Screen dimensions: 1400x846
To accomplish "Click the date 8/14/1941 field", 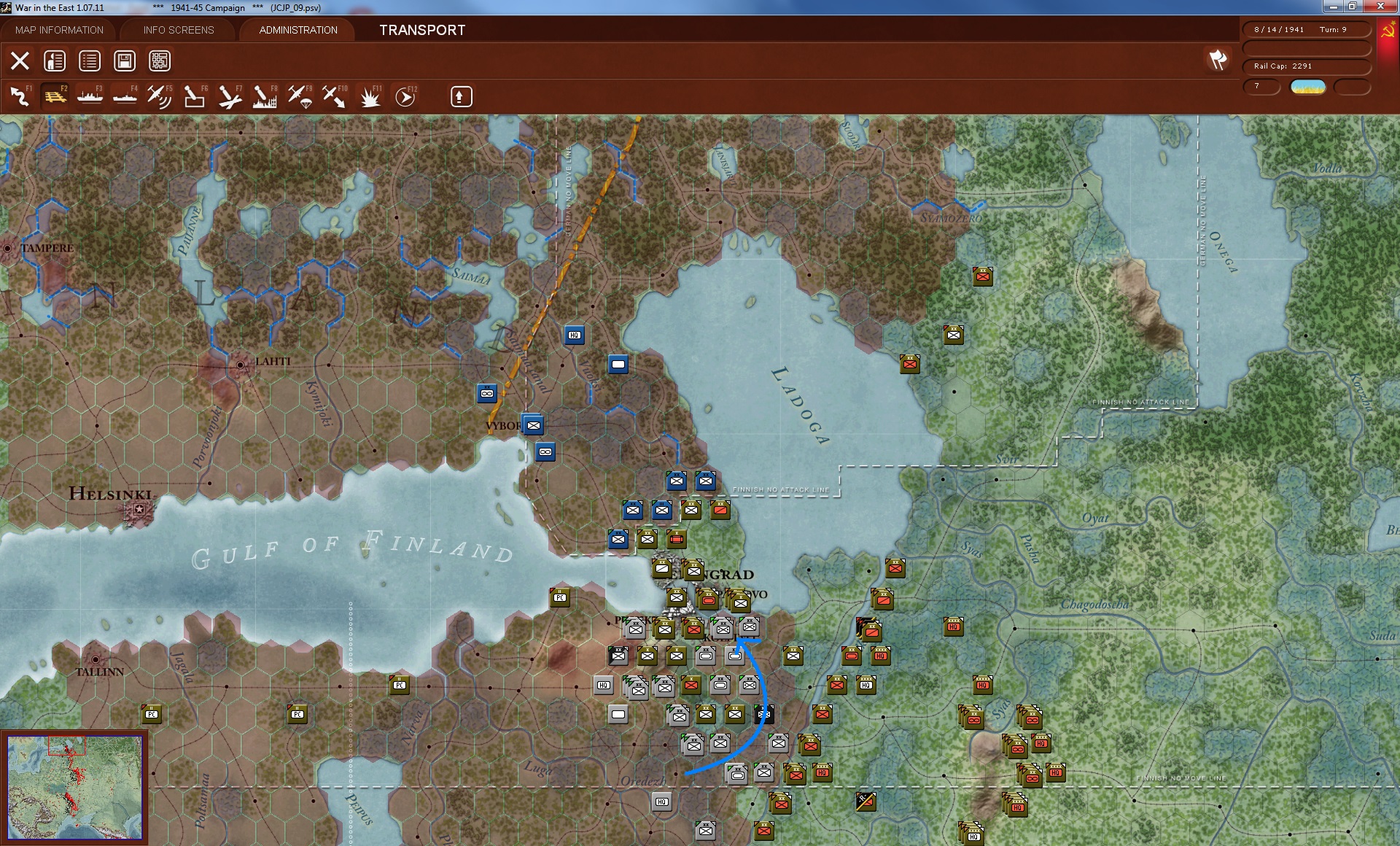I will point(1279,29).
